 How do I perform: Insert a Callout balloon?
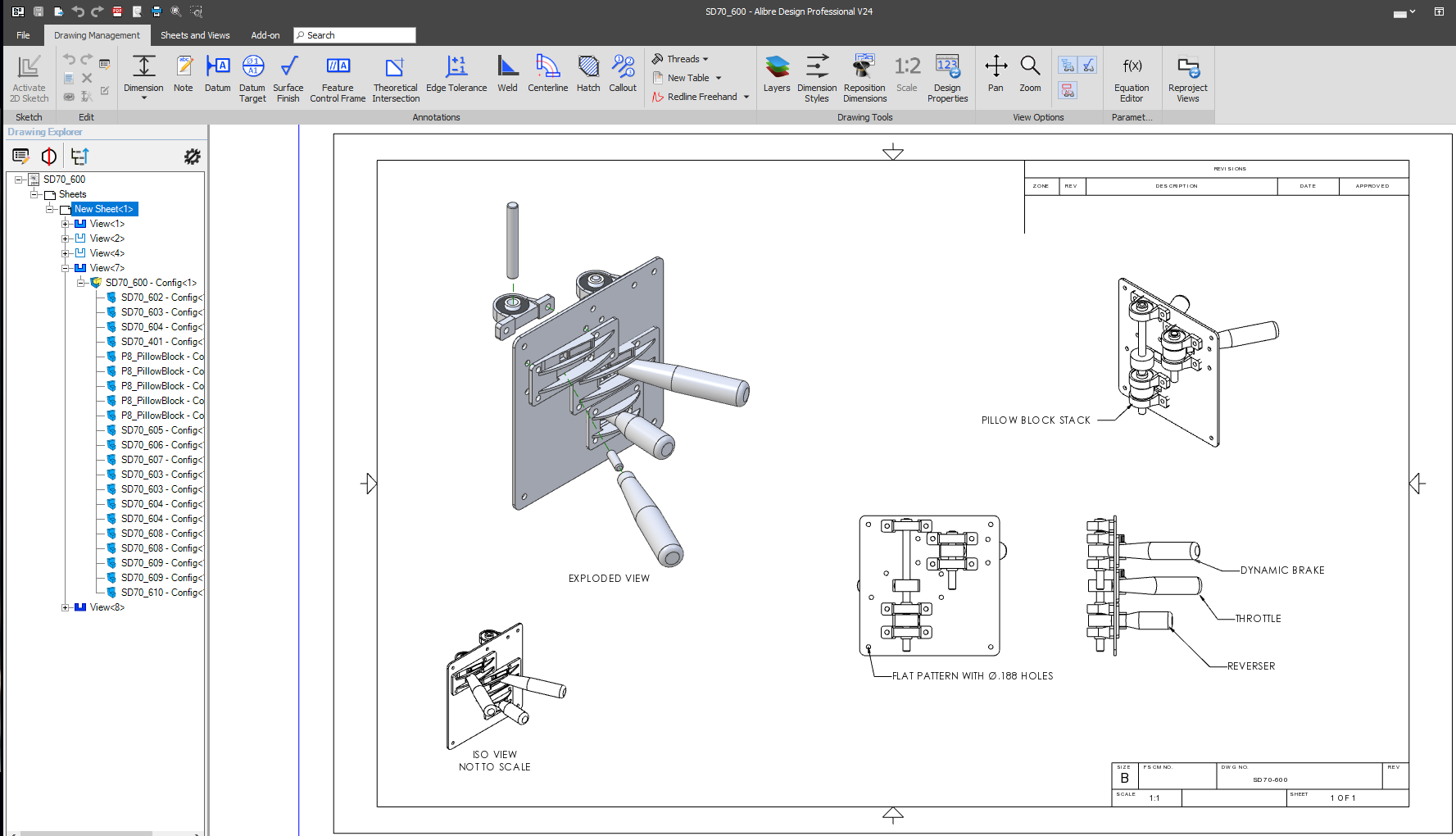623,74
